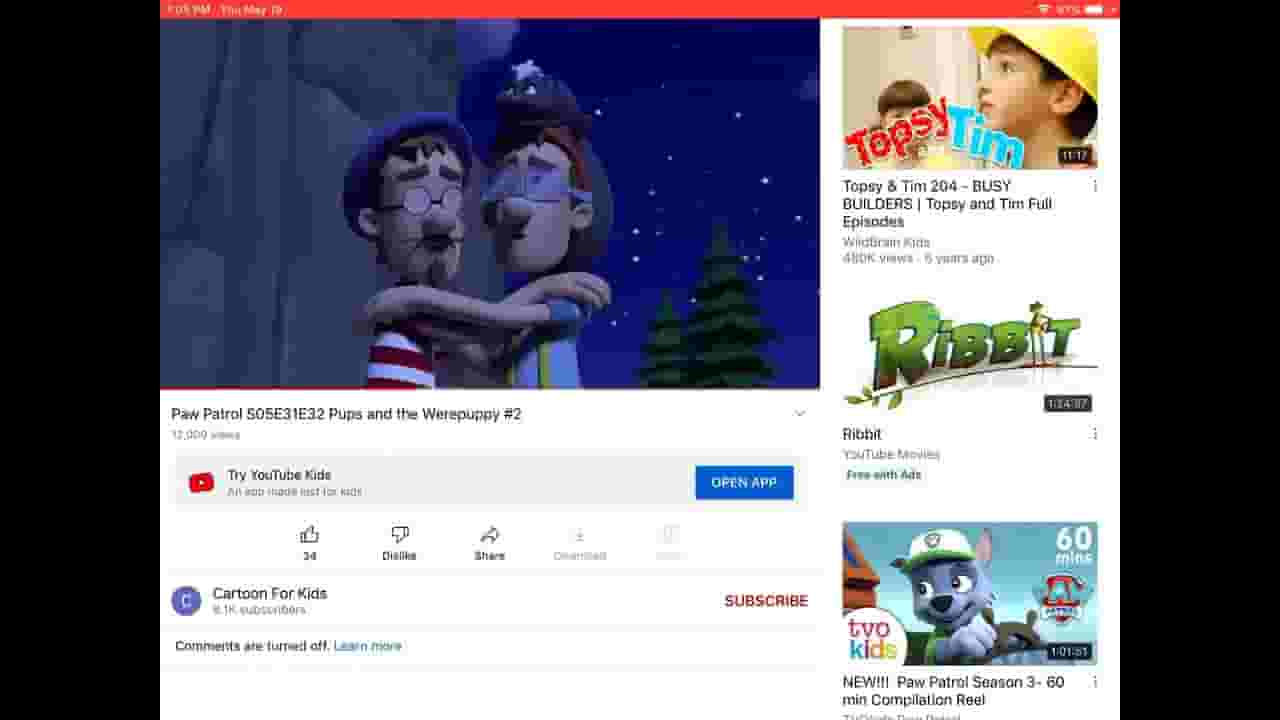This screenshot has width=1280, height=720.
Task: Click 'Paw Patrol S05E31E32' video title text
Action: [x=346, y=414]
